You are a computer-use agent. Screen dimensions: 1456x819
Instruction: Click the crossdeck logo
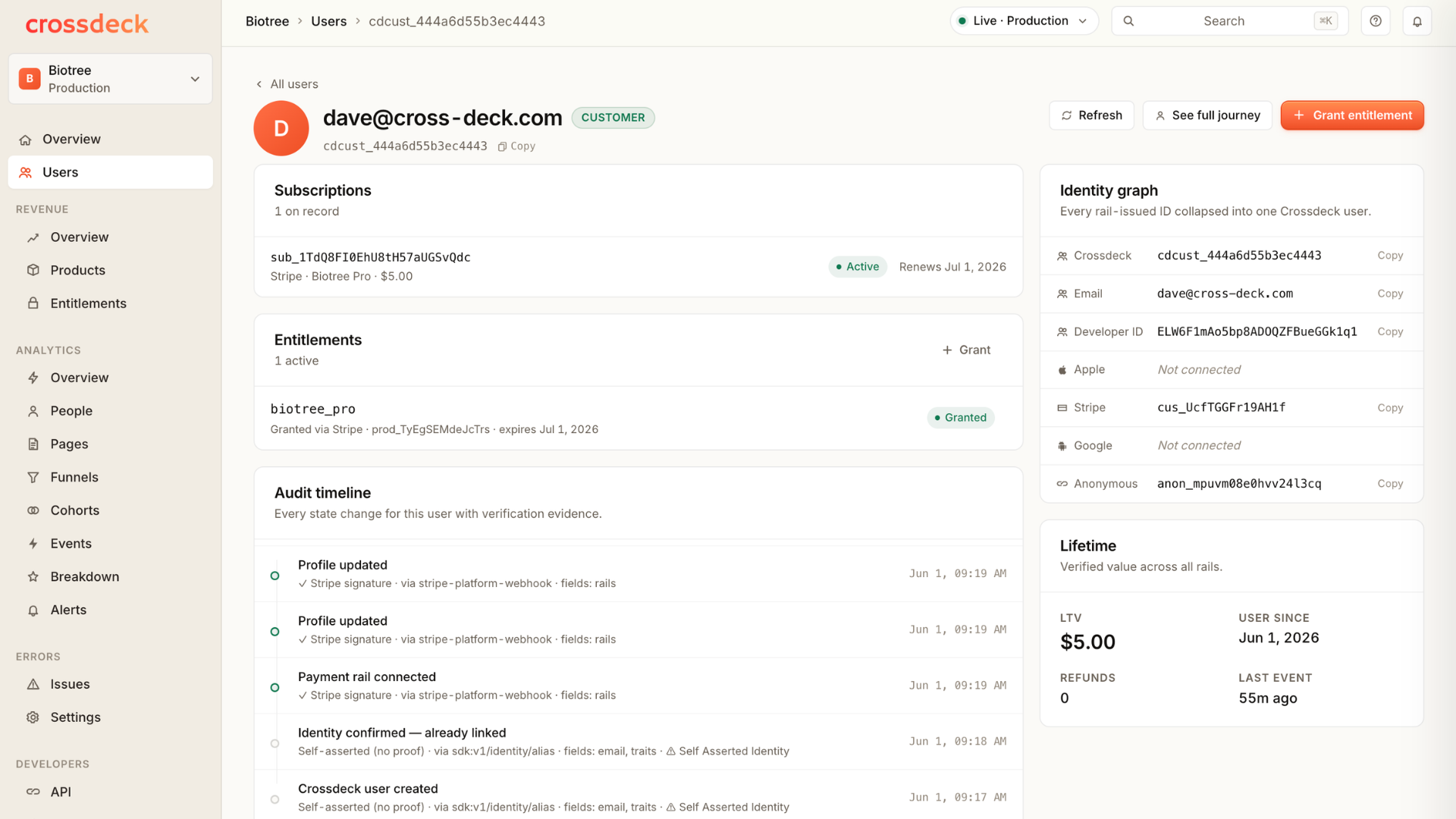87,24
